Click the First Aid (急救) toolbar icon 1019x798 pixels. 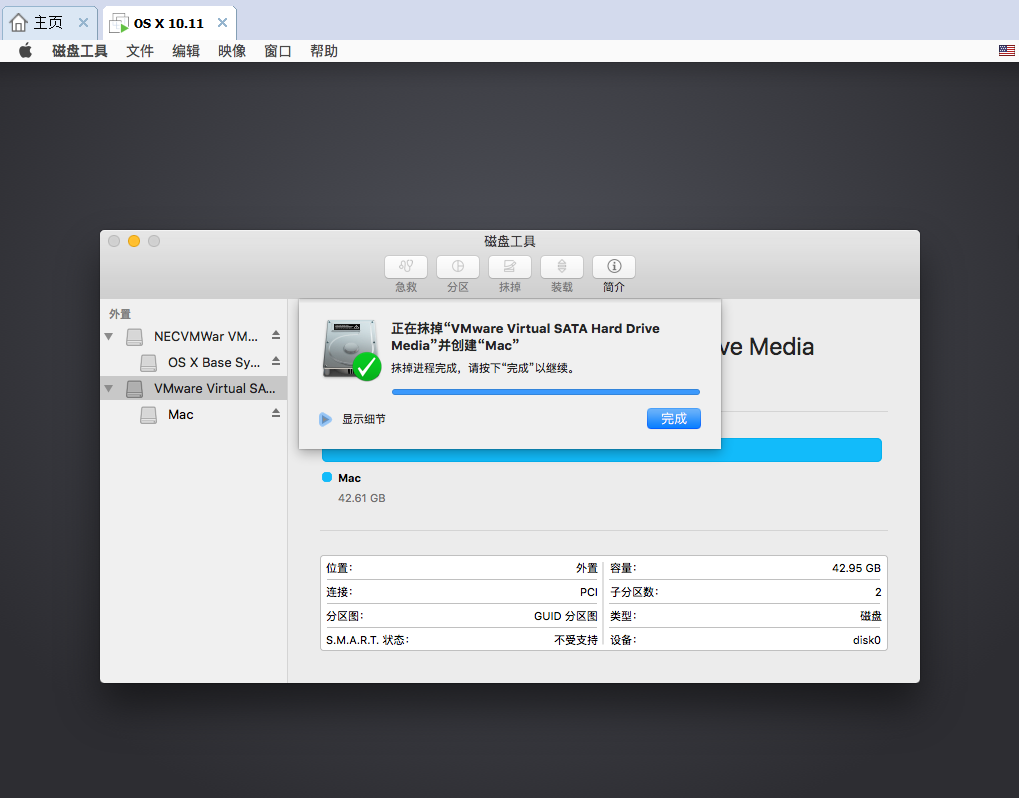pos(406,266)
